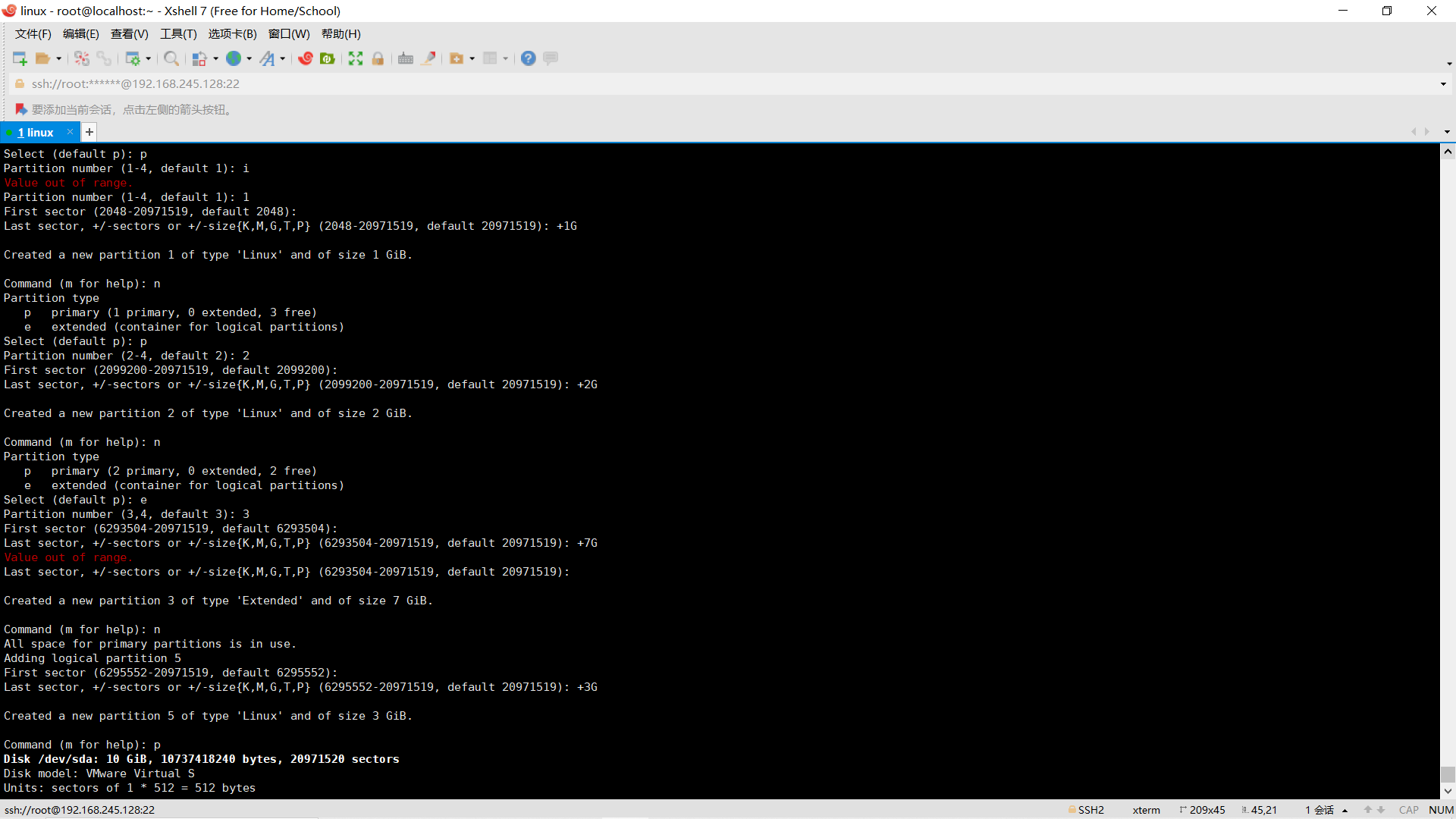Expand the globe encoding dropdown arrow

pyautogui.click(x=249, y=58)
